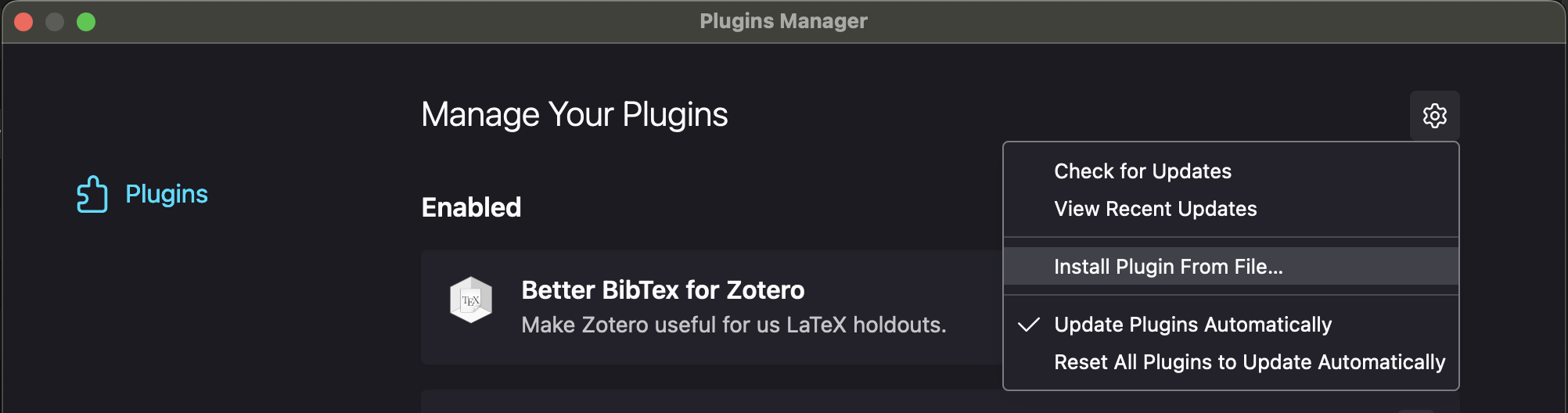Toggle Update Plugins Automatically option

(1192, 325)
